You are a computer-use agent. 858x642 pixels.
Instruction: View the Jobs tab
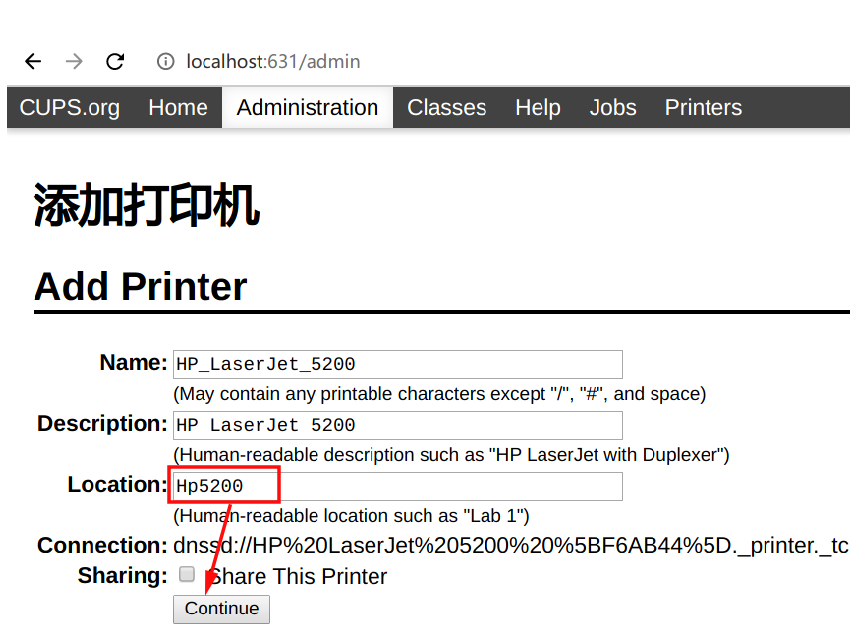point(612,108)
